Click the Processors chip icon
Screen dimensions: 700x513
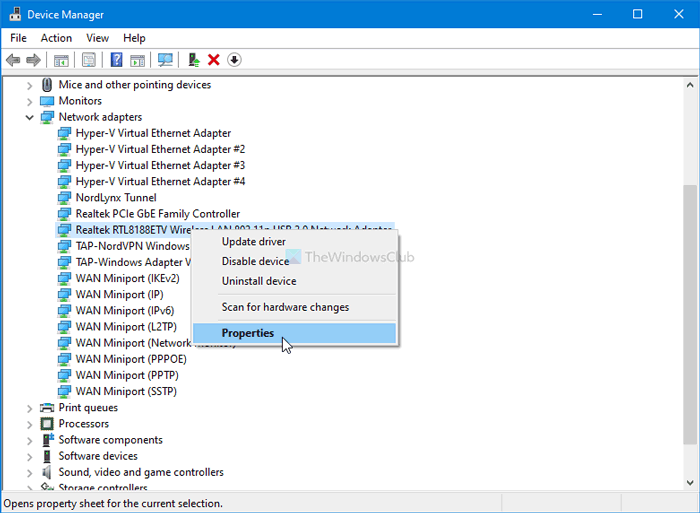[x=47, y=424]
